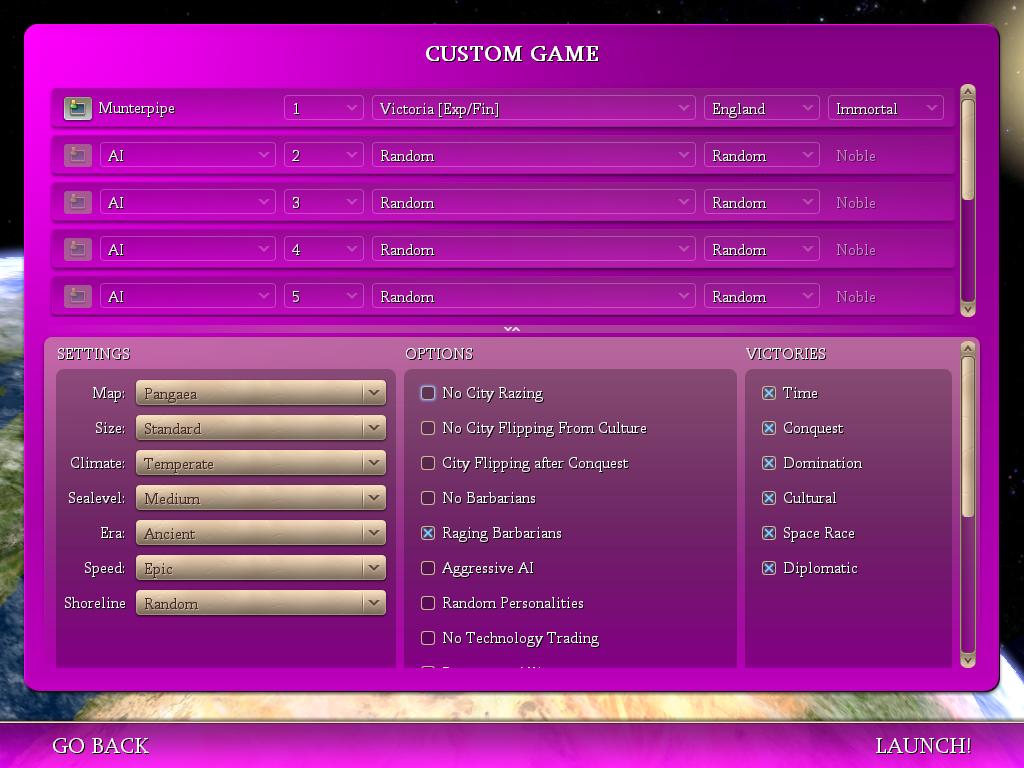The image size is (1024, 768).
Task: Open team number 2 dropdown
Action: pos(323,155)
